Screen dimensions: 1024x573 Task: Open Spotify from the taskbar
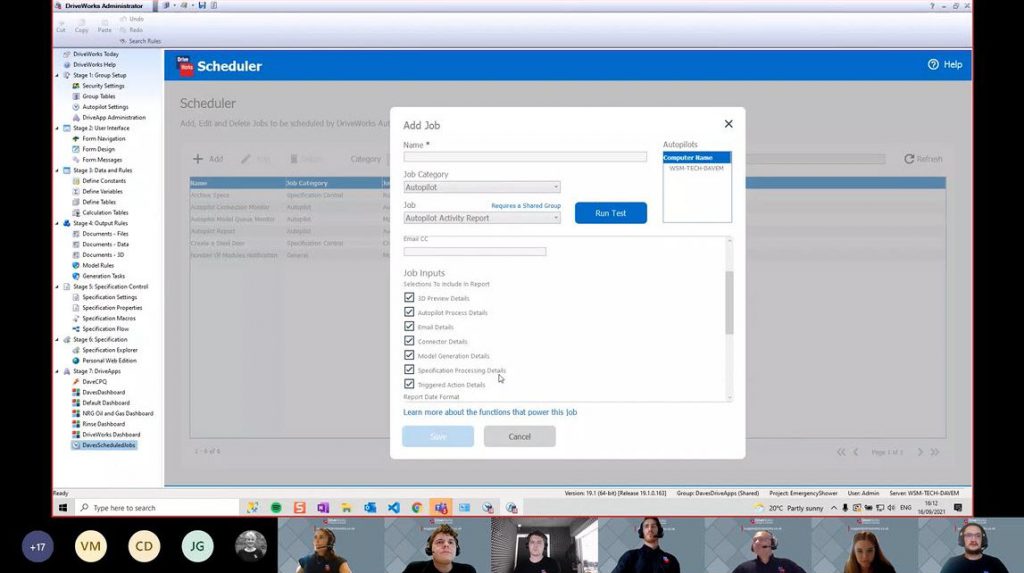pos(276,508)
